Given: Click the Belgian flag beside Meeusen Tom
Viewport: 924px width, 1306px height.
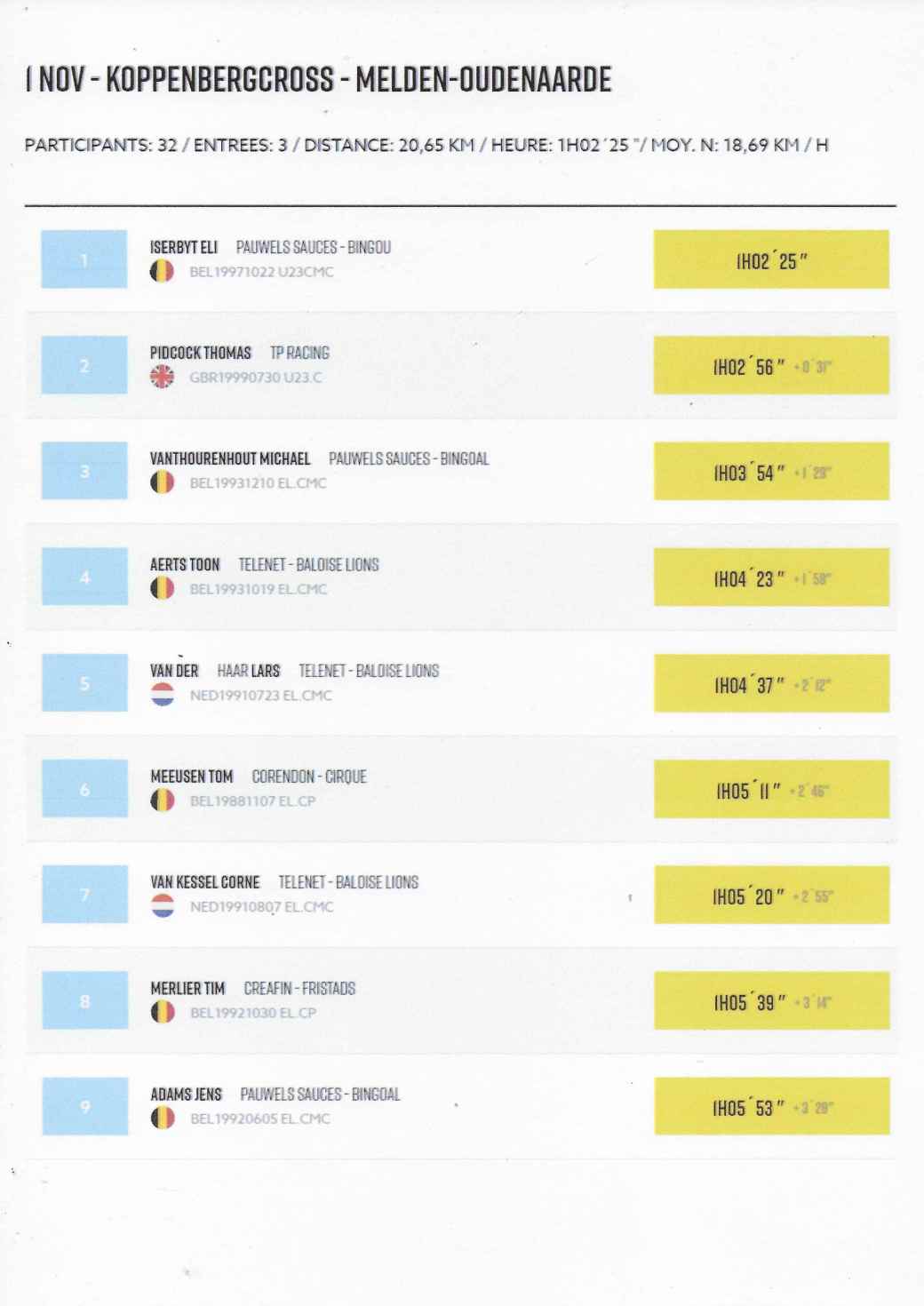Looking at the screenshot, I should pos(162,800).
